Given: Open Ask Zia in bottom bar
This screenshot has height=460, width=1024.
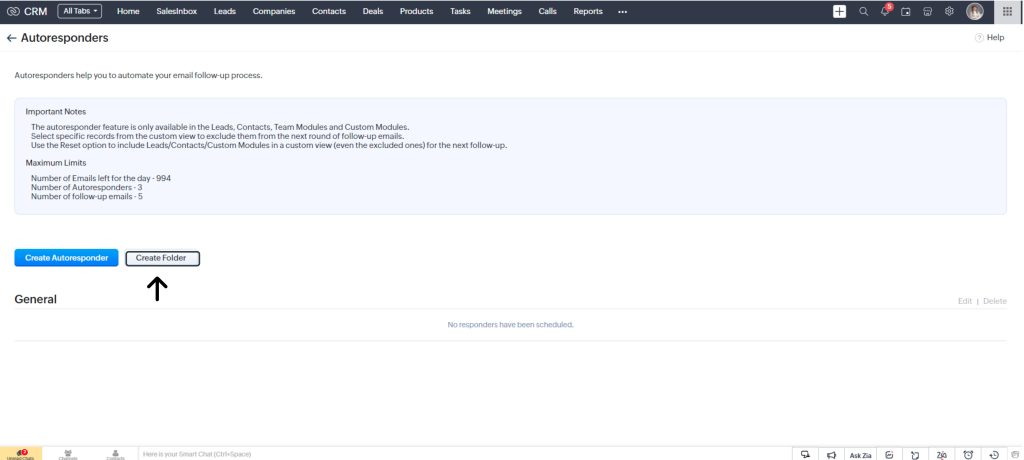Looking at the screenshot, I should click(860, 454).
